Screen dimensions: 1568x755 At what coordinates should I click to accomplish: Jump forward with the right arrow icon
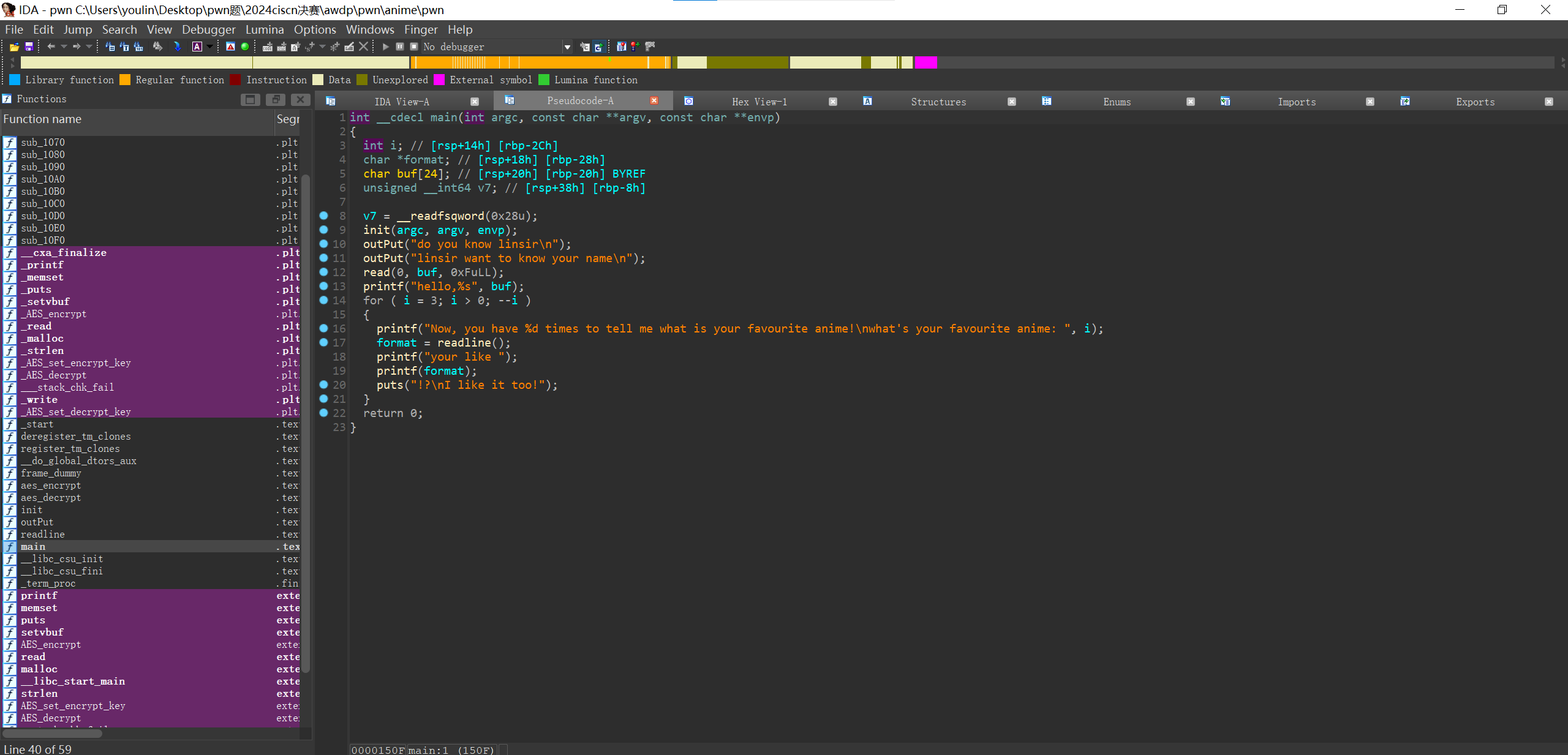click(x=77, y=47)
